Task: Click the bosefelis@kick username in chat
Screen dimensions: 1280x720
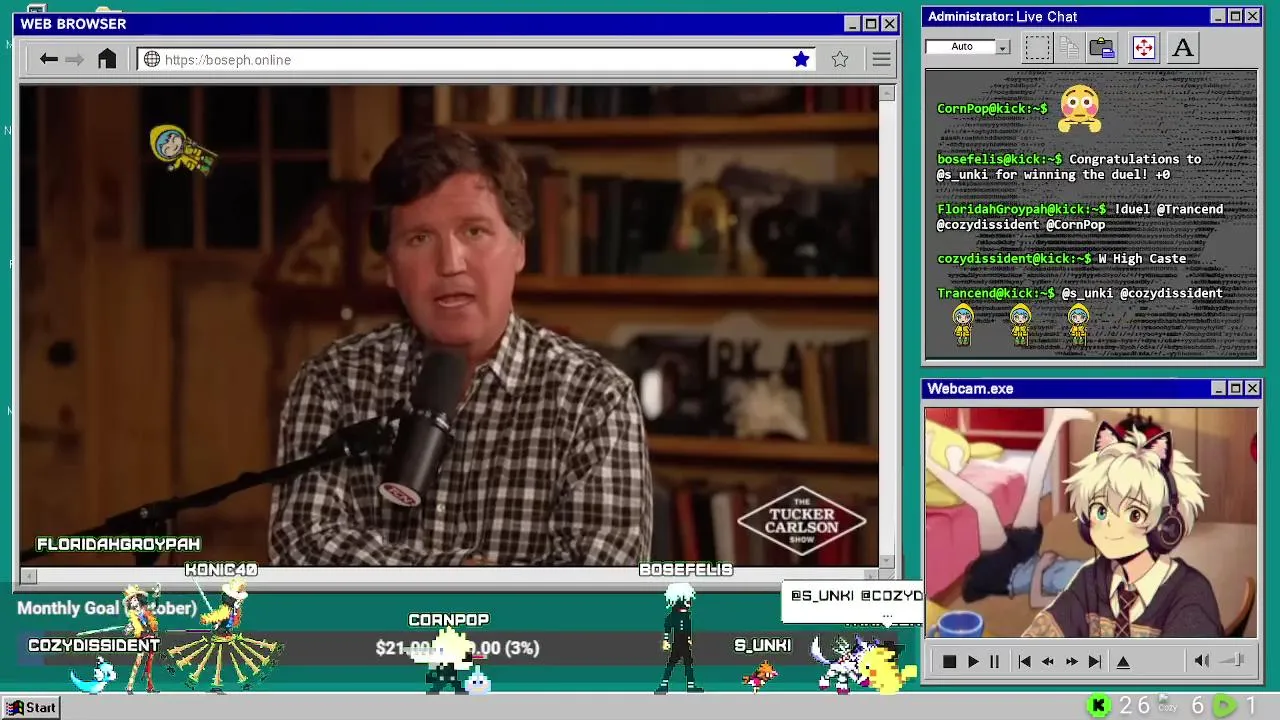Action: [999, 159]
